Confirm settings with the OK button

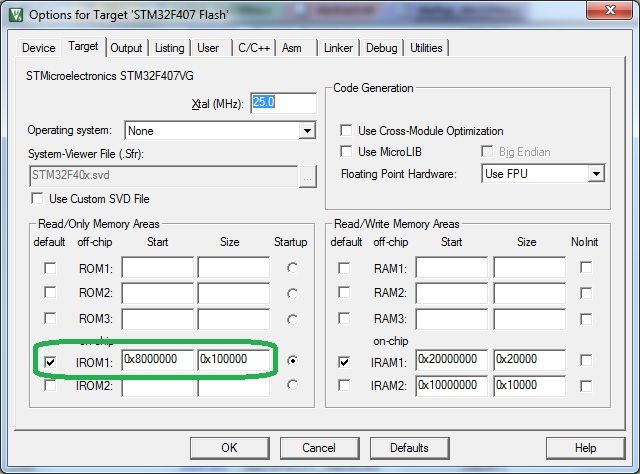pyautogui.click(x=229, y=448)
